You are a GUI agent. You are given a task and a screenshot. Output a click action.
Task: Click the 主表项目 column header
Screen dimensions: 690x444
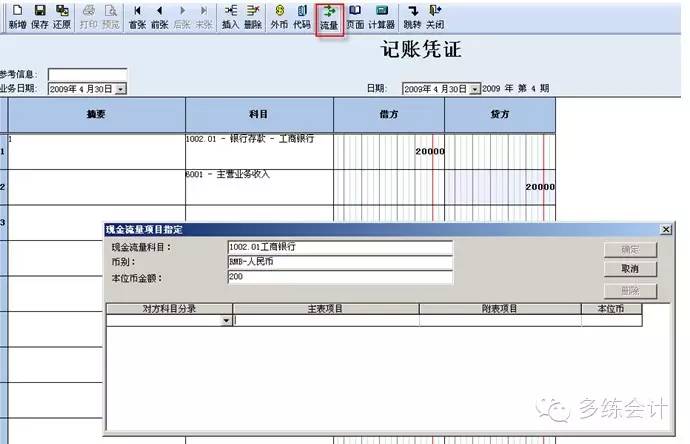point(326,308)
